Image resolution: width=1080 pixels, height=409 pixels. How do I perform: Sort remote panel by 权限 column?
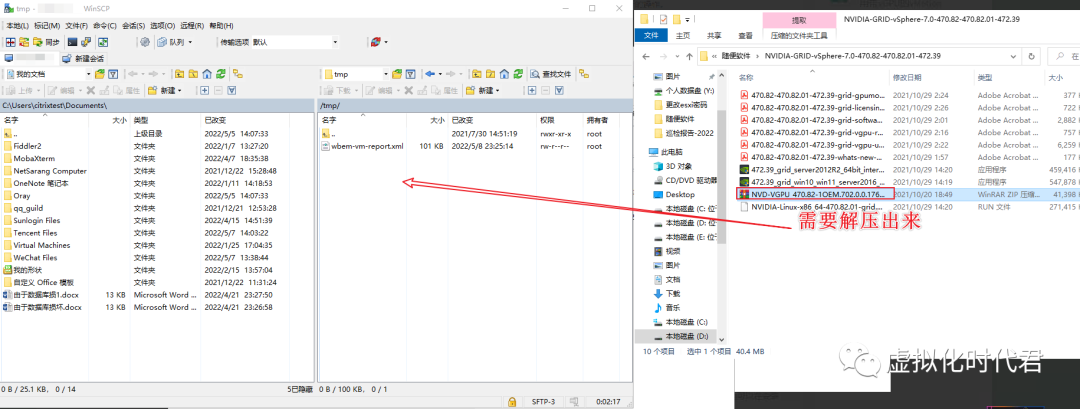561,120
